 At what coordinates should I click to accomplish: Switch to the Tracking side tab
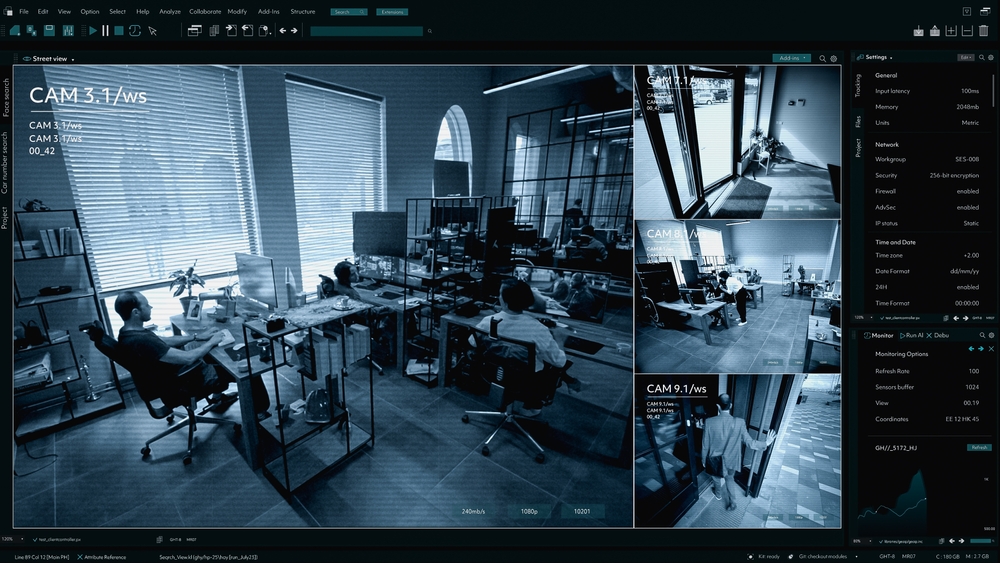click(858, 85)
